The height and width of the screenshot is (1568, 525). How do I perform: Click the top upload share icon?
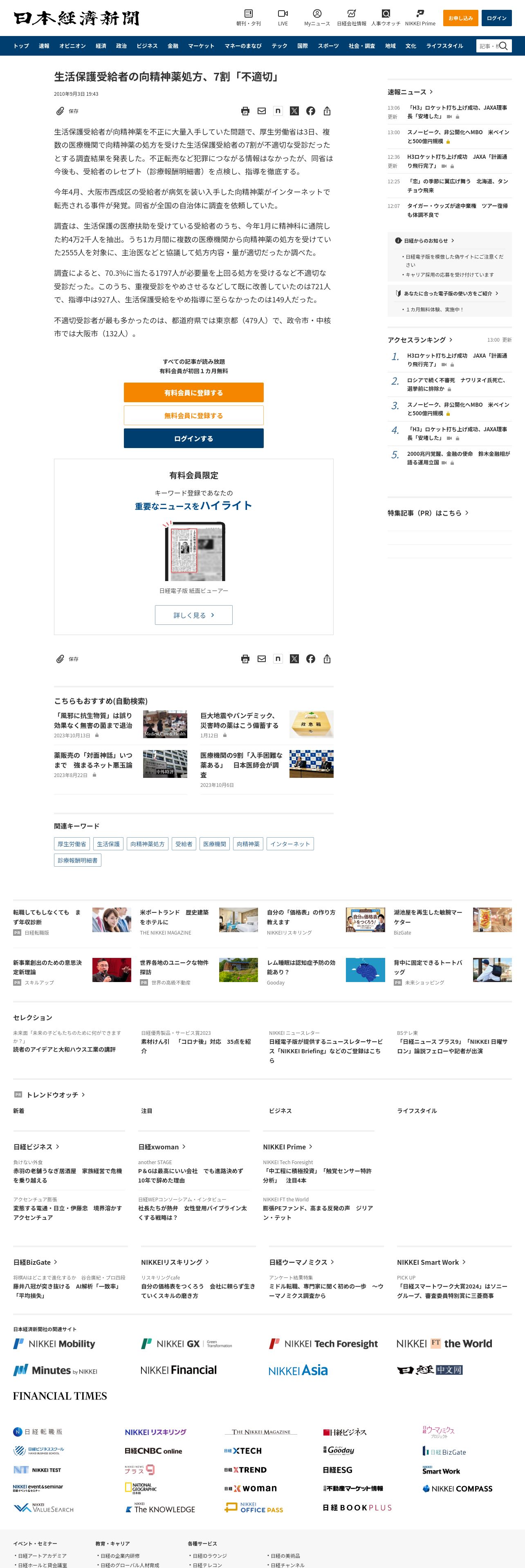(x=327, y=111)
